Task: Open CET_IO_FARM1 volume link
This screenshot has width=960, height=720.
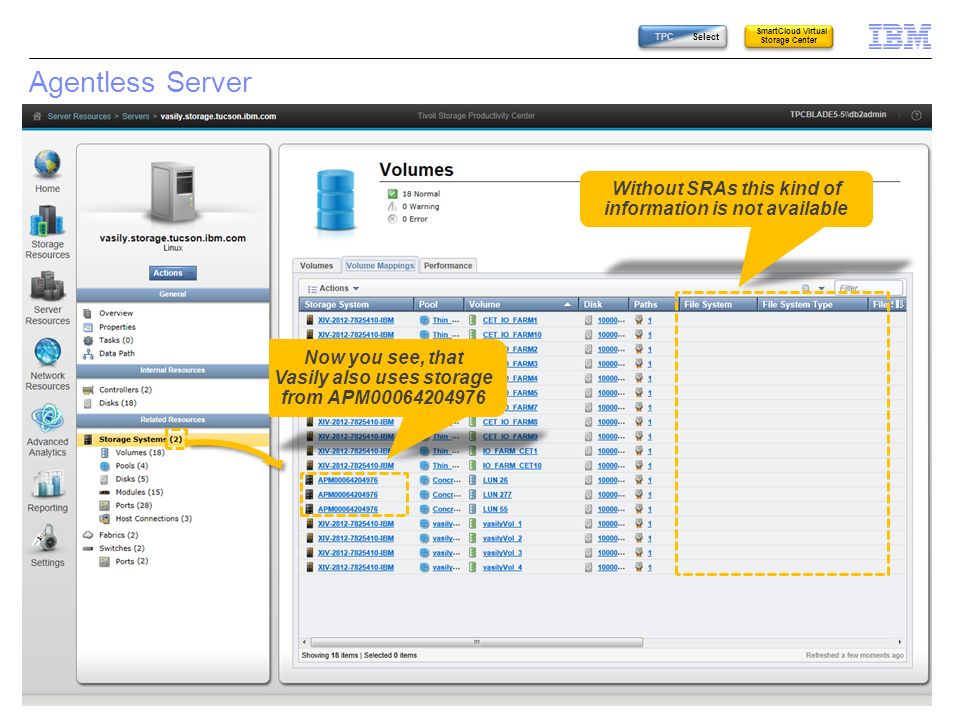Action: (x=509, y=320)
